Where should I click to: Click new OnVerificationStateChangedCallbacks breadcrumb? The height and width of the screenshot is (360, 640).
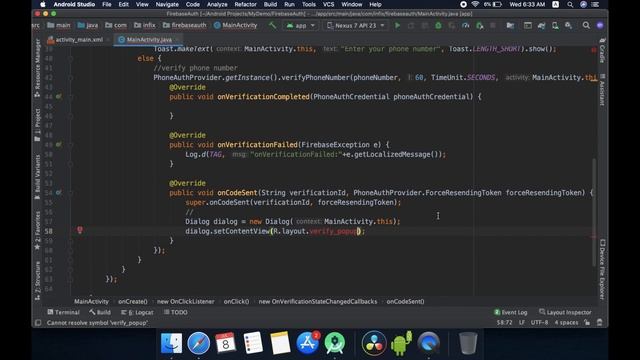tap(318, 302)
